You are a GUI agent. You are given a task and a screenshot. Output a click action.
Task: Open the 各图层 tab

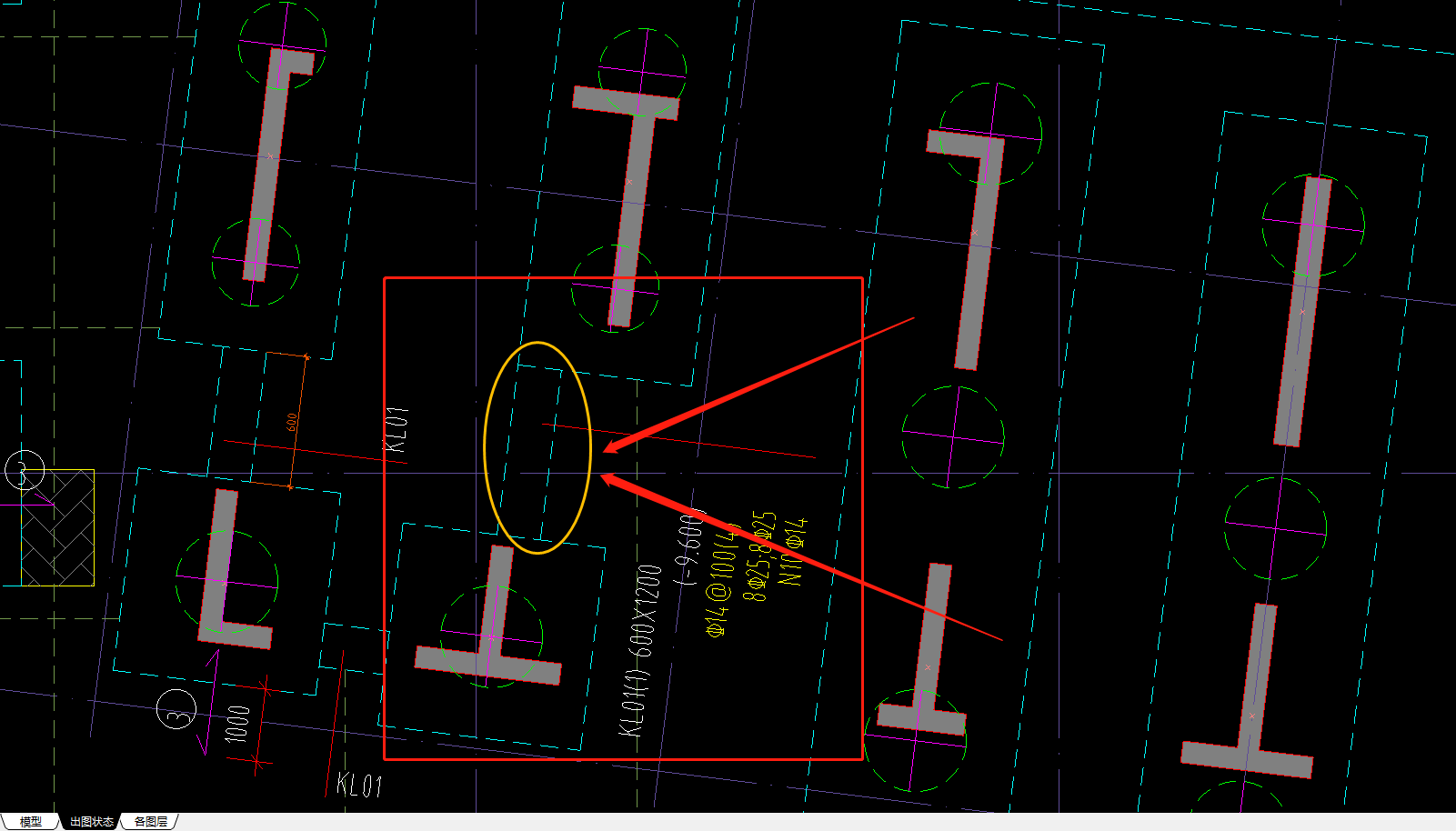(x=151, y=822)
